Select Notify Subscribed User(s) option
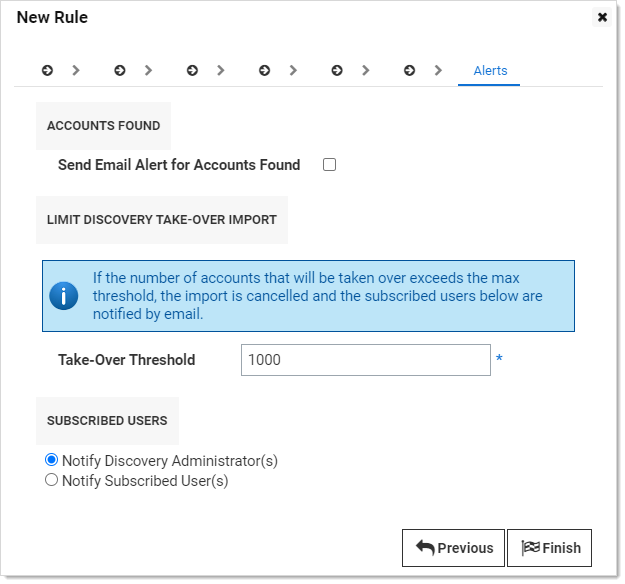The width and height of the screenshot is (625, 584). click(x=51, y=480)
